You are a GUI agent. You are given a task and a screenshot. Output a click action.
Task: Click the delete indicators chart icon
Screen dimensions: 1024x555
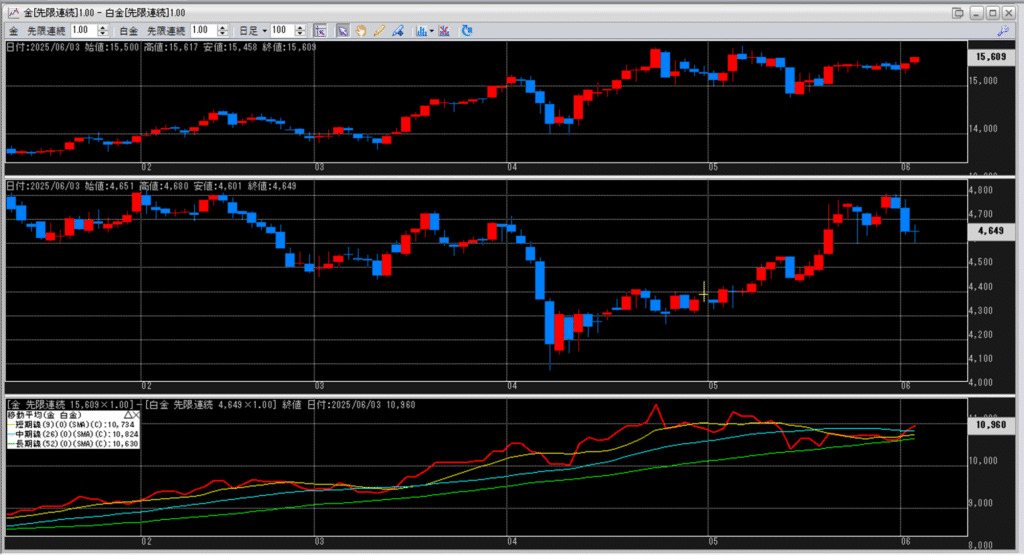tap(443, 31)
